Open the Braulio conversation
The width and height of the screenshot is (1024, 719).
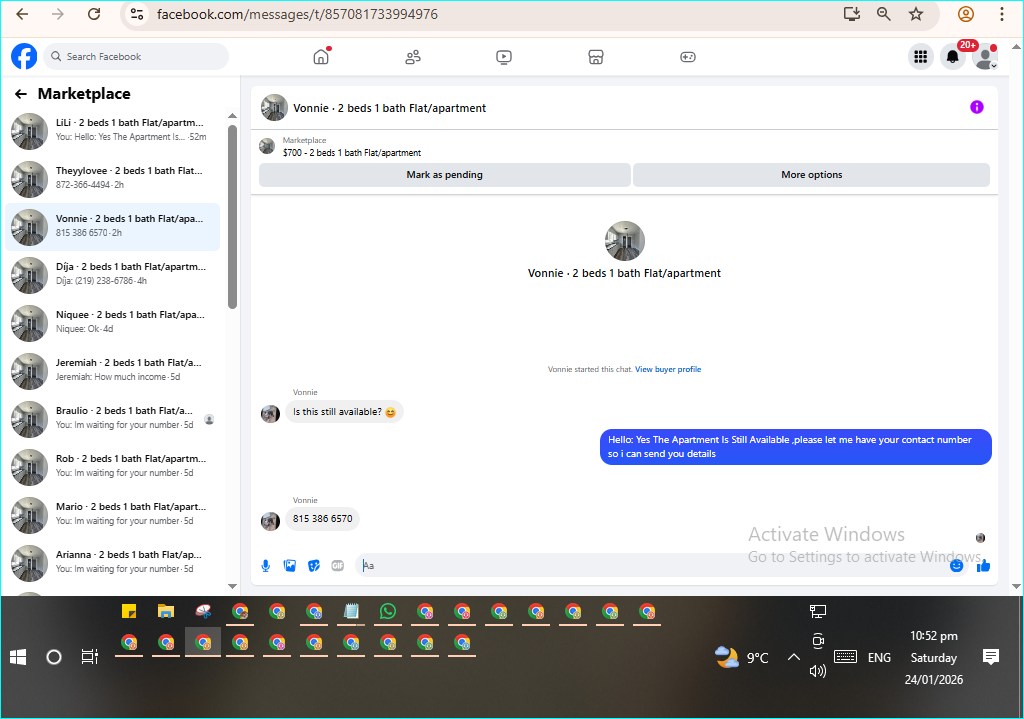[113, 419]
